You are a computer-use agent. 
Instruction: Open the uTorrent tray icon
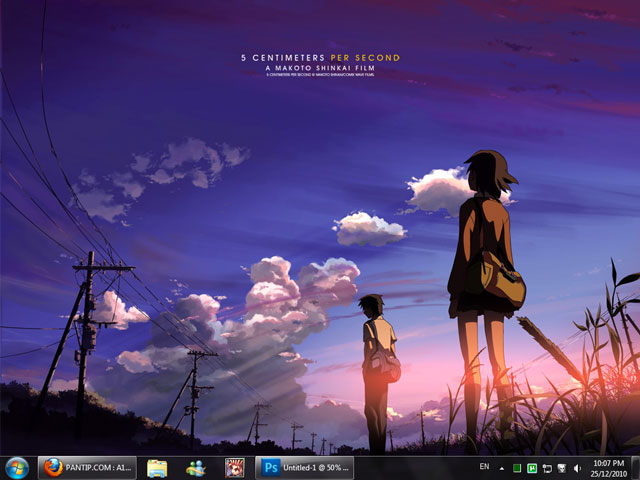click(x=532, y=468)
